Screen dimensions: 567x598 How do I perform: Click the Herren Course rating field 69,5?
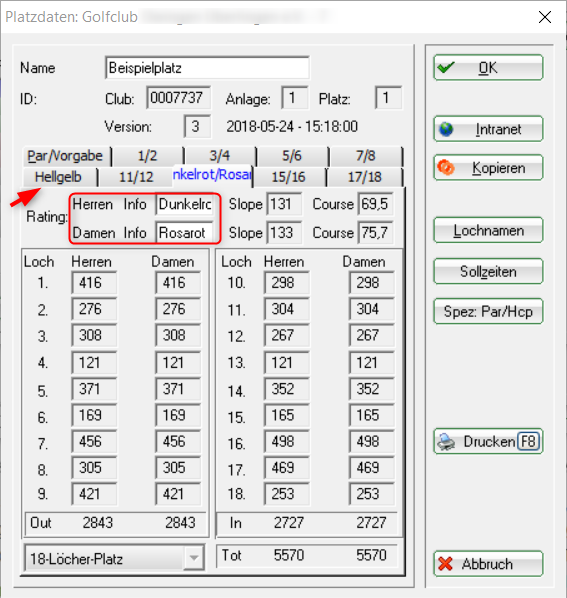[375, 204]
